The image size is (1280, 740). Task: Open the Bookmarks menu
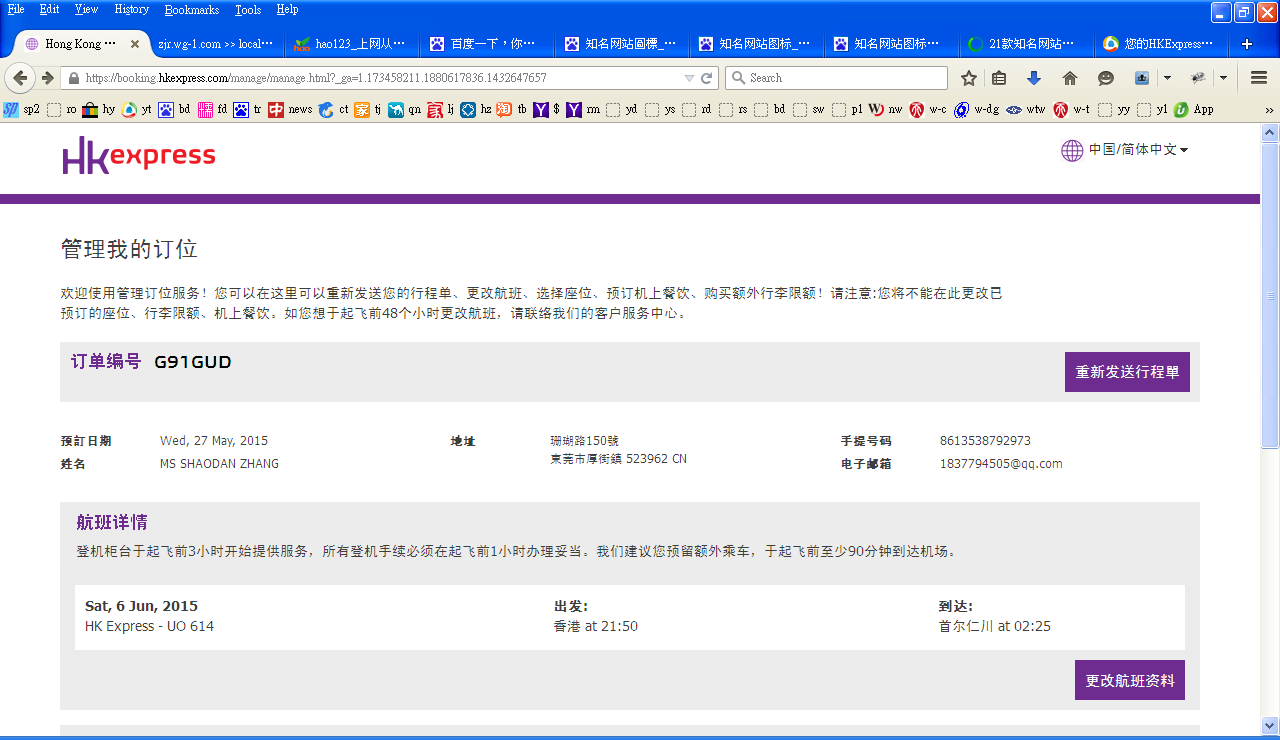[191, 9]
